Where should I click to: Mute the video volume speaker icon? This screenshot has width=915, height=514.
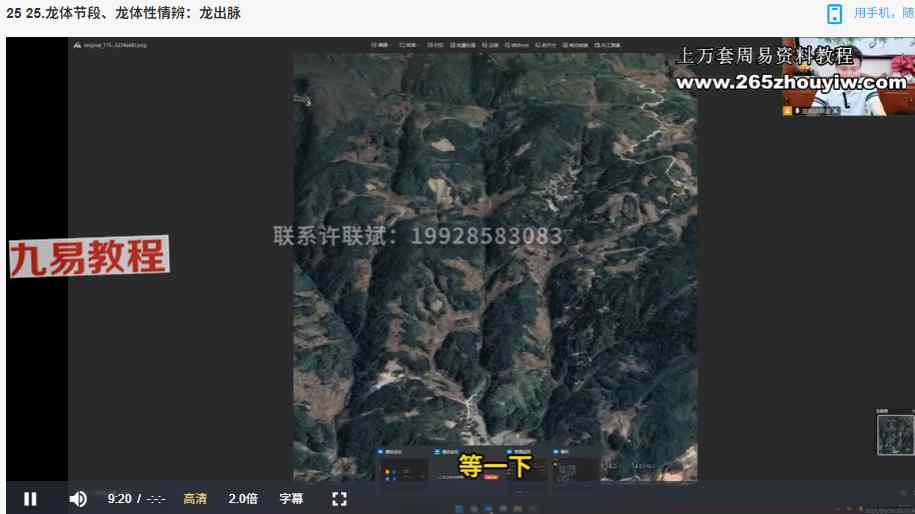78,499
